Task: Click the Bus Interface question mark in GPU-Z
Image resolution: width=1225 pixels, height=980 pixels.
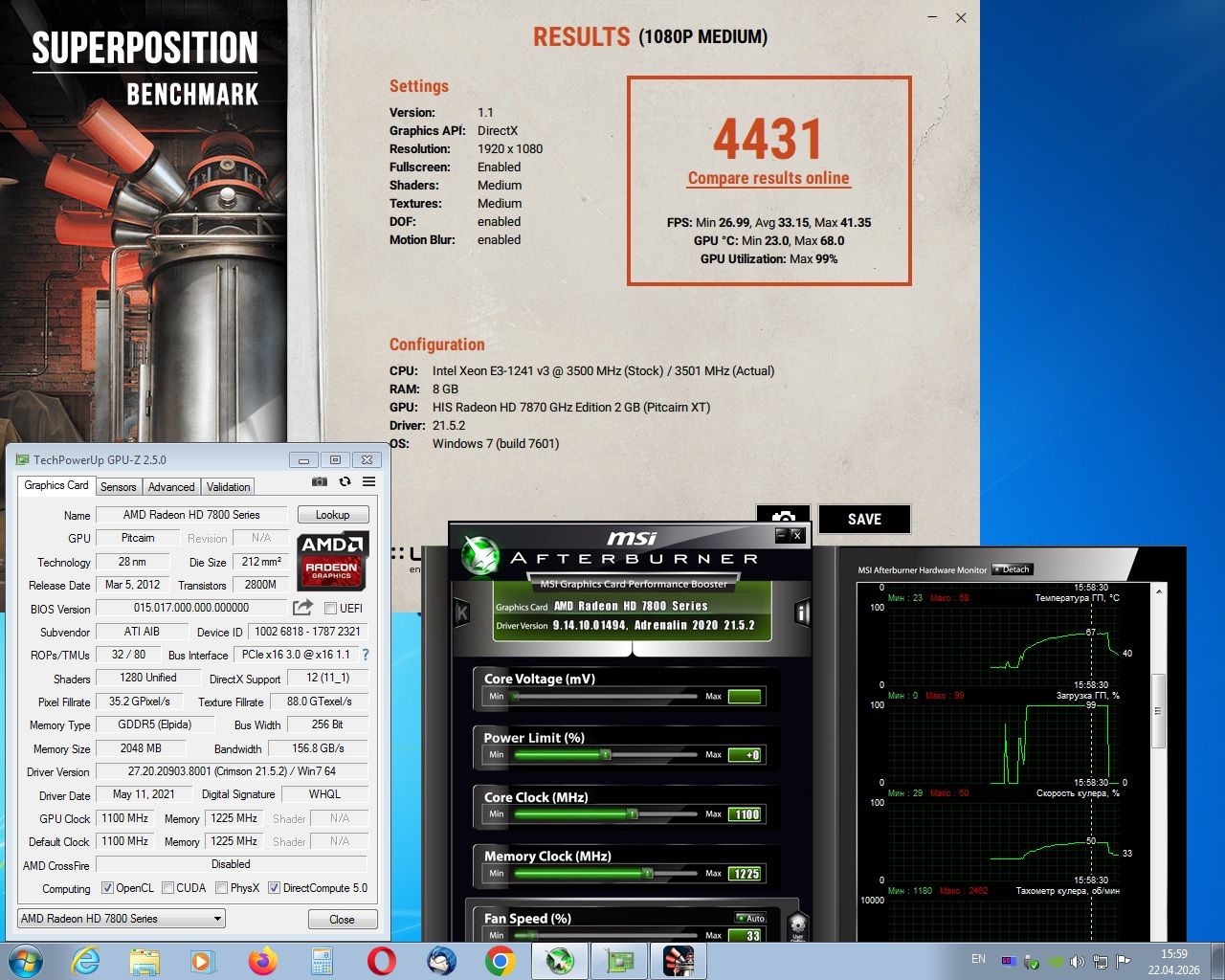Action: pos(365,656)
